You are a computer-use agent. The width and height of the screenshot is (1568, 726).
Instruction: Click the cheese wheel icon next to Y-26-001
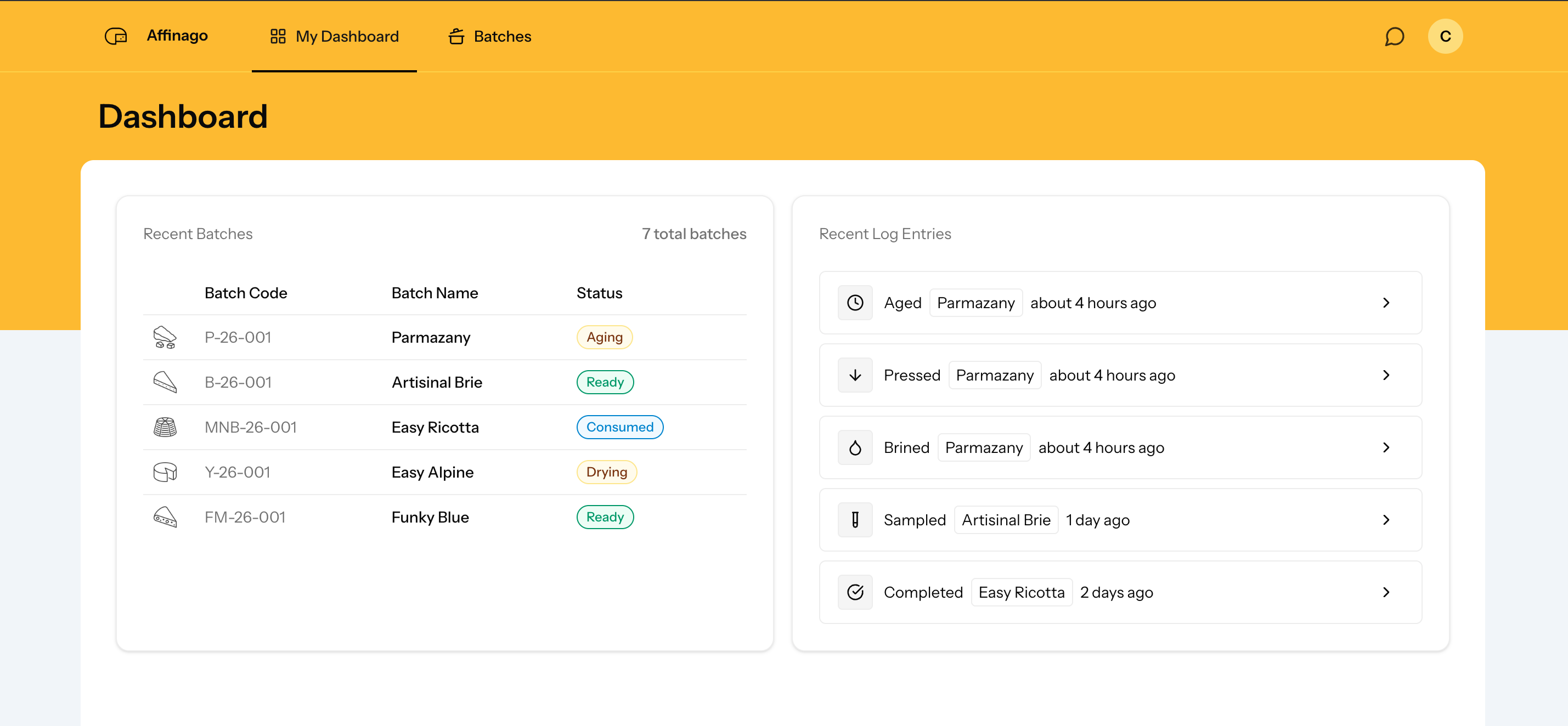[x=165, y=472]
